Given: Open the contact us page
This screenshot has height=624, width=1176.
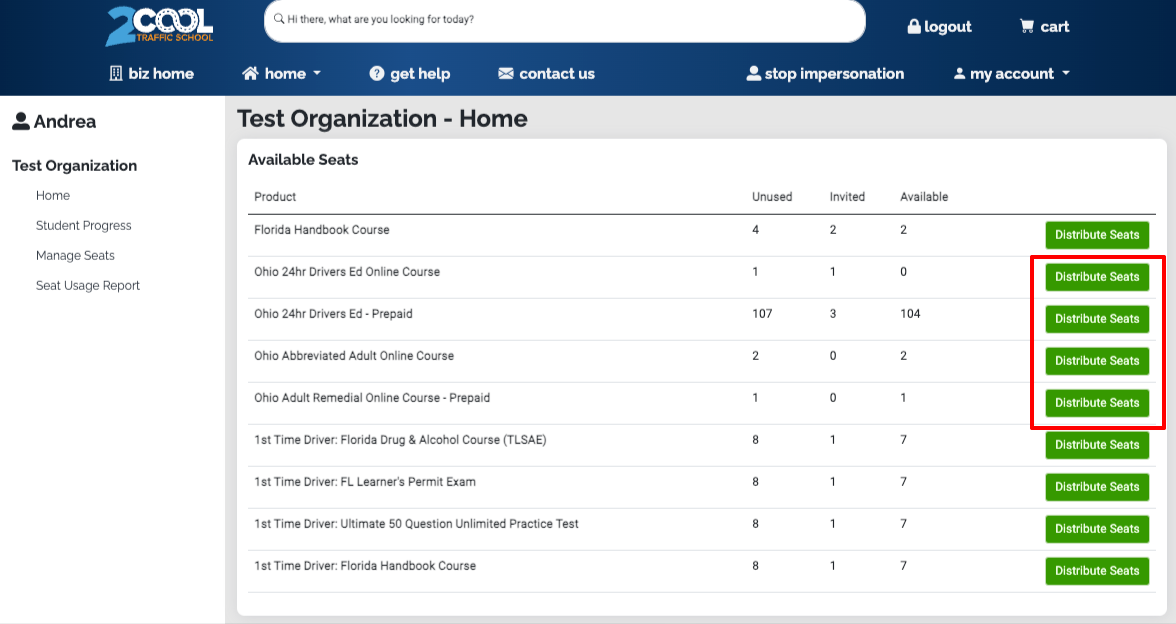Looking at the screenshot, I should (546, 74).
